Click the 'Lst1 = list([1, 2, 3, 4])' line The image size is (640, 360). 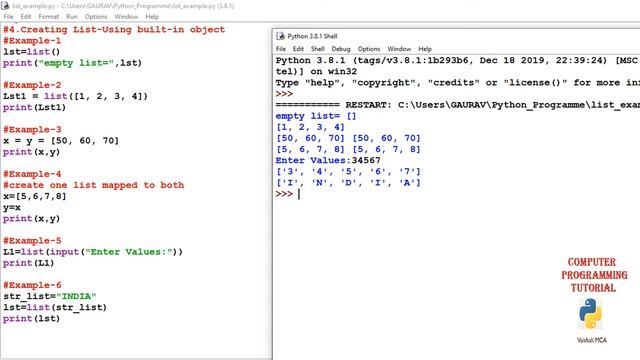(x=76, y=96)
